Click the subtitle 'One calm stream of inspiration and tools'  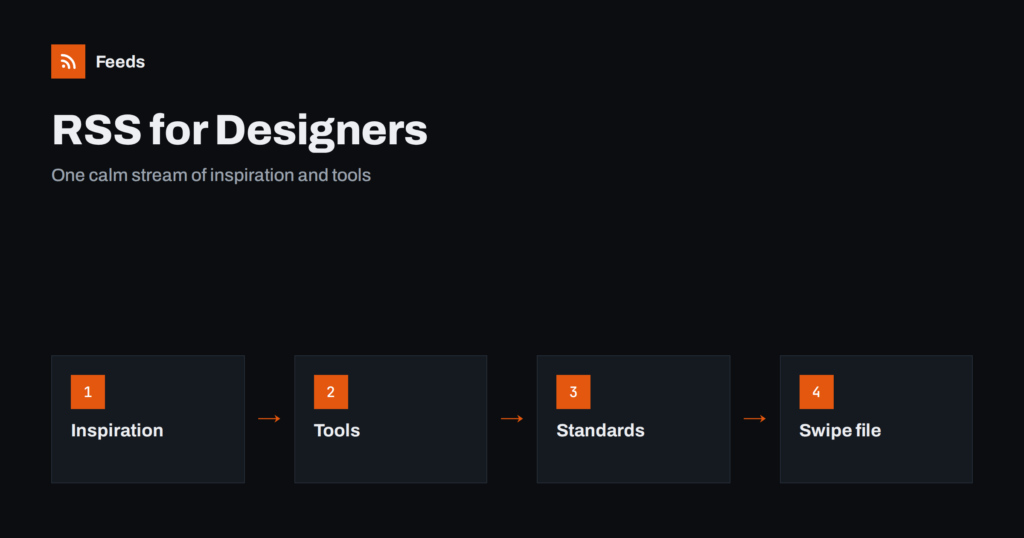tap(211, 175)
